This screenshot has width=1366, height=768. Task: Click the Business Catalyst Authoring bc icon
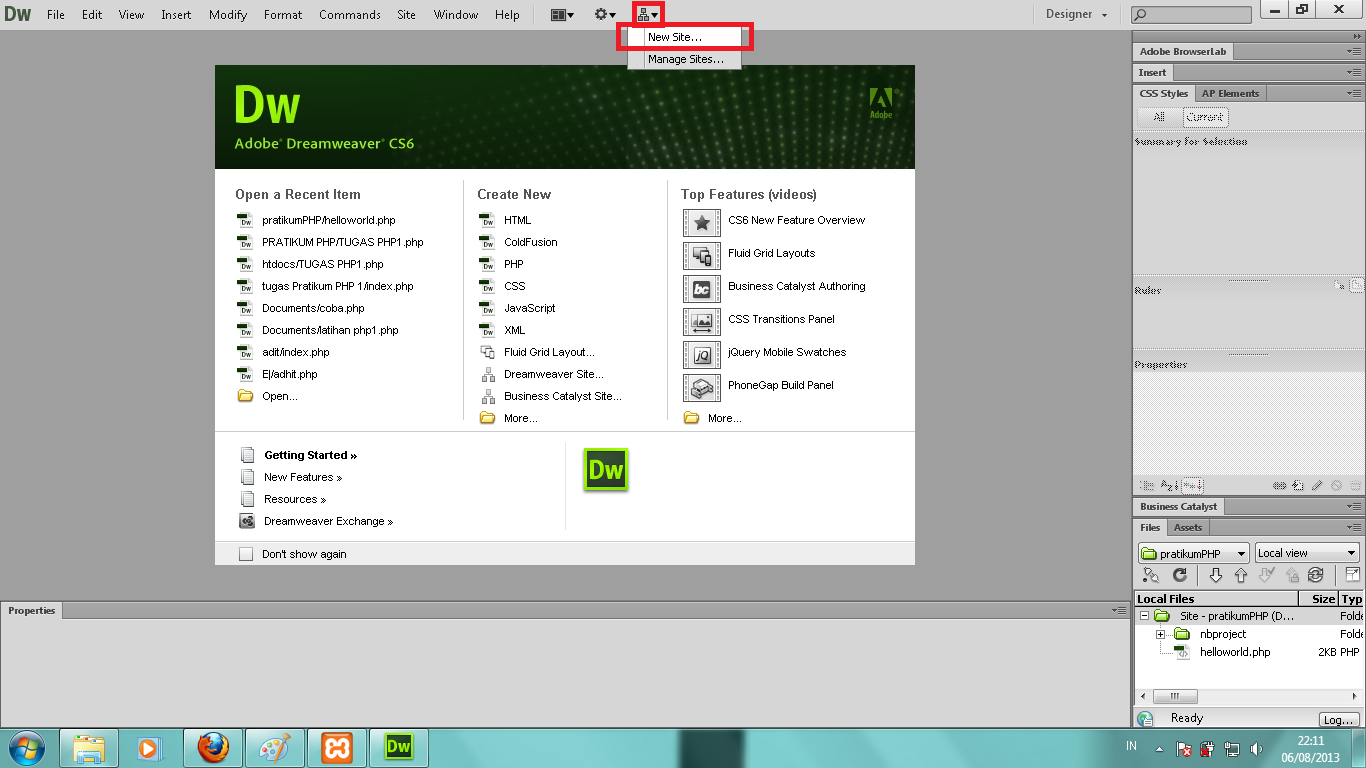[x=702, y=288]
